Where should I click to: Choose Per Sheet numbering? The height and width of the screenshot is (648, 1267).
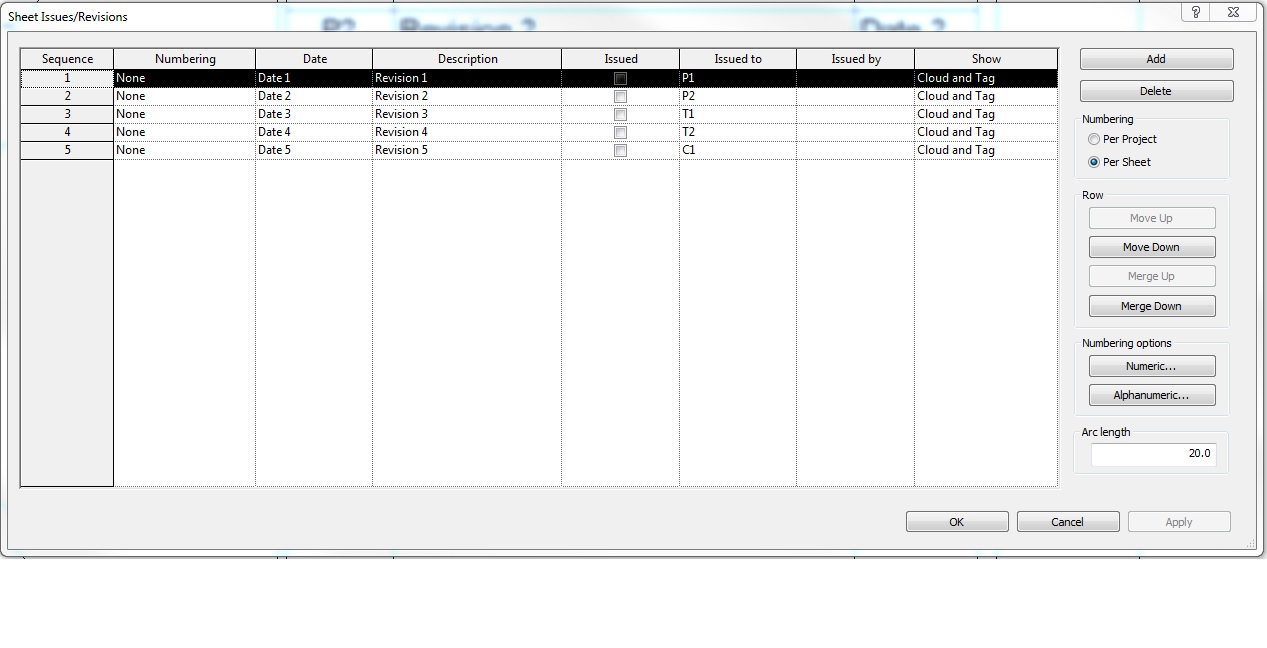click(x=1095, y=162)
